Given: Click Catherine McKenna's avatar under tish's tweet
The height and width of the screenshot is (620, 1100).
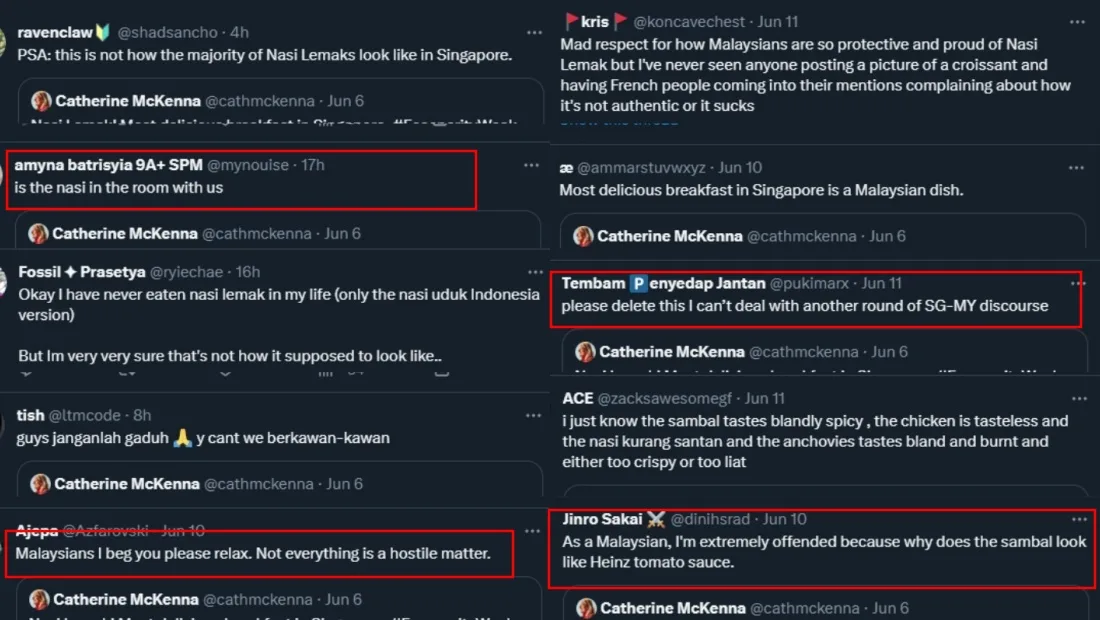Looking at the screenshot, I should click(x=40, y=484).
